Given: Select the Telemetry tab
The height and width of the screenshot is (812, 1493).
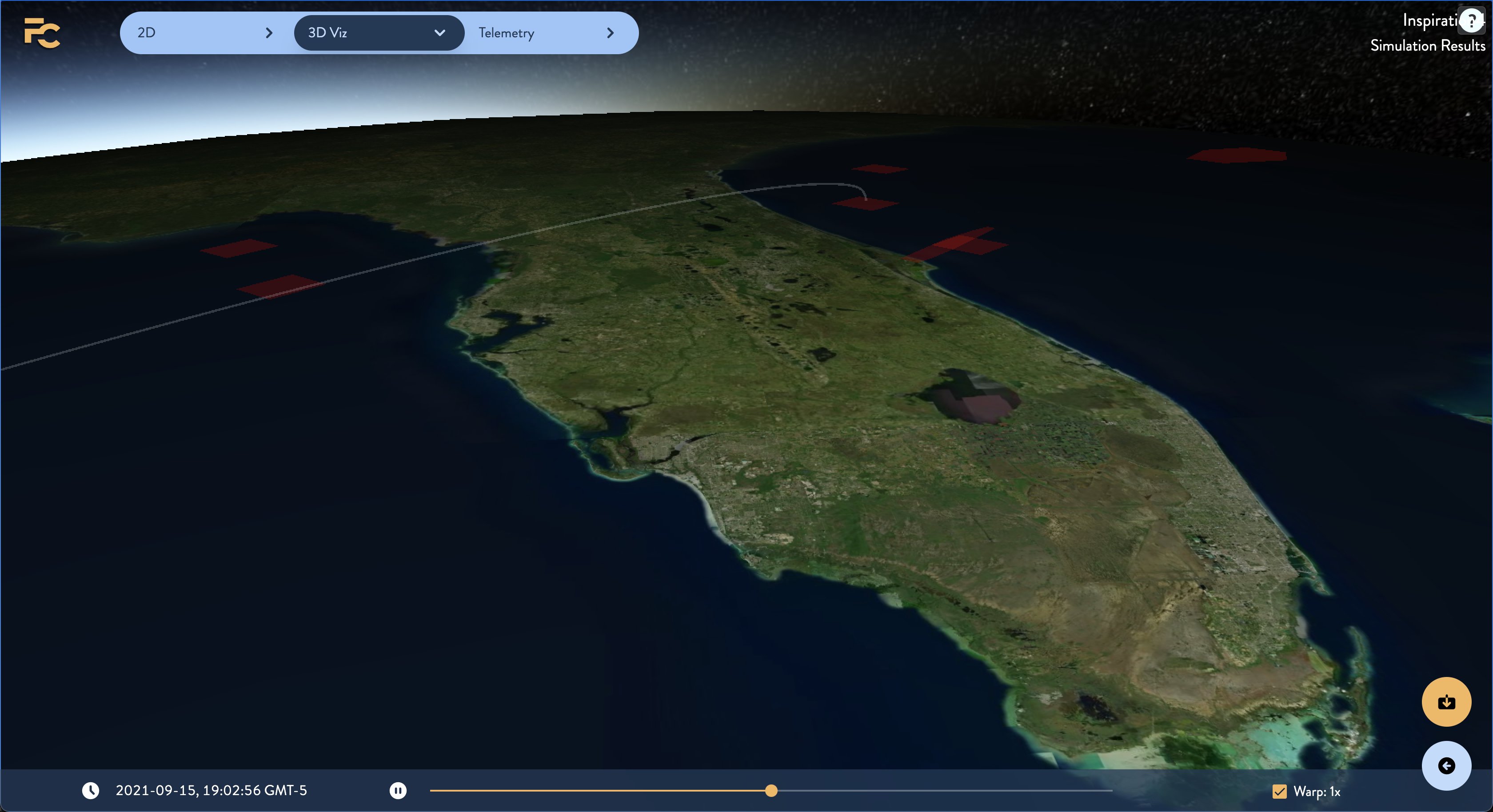Looking at the screenshot, I should (x=506, y=33).
